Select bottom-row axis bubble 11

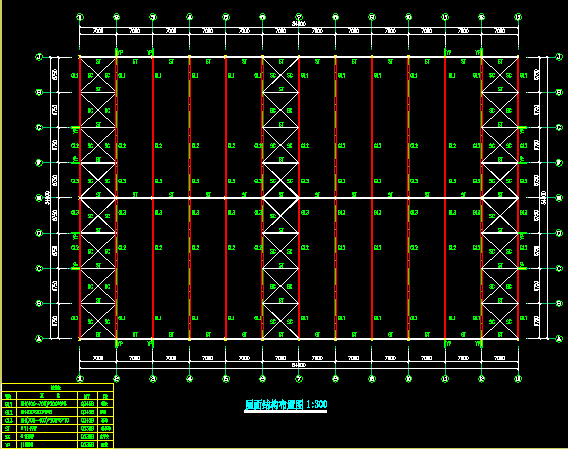point(445,379)
